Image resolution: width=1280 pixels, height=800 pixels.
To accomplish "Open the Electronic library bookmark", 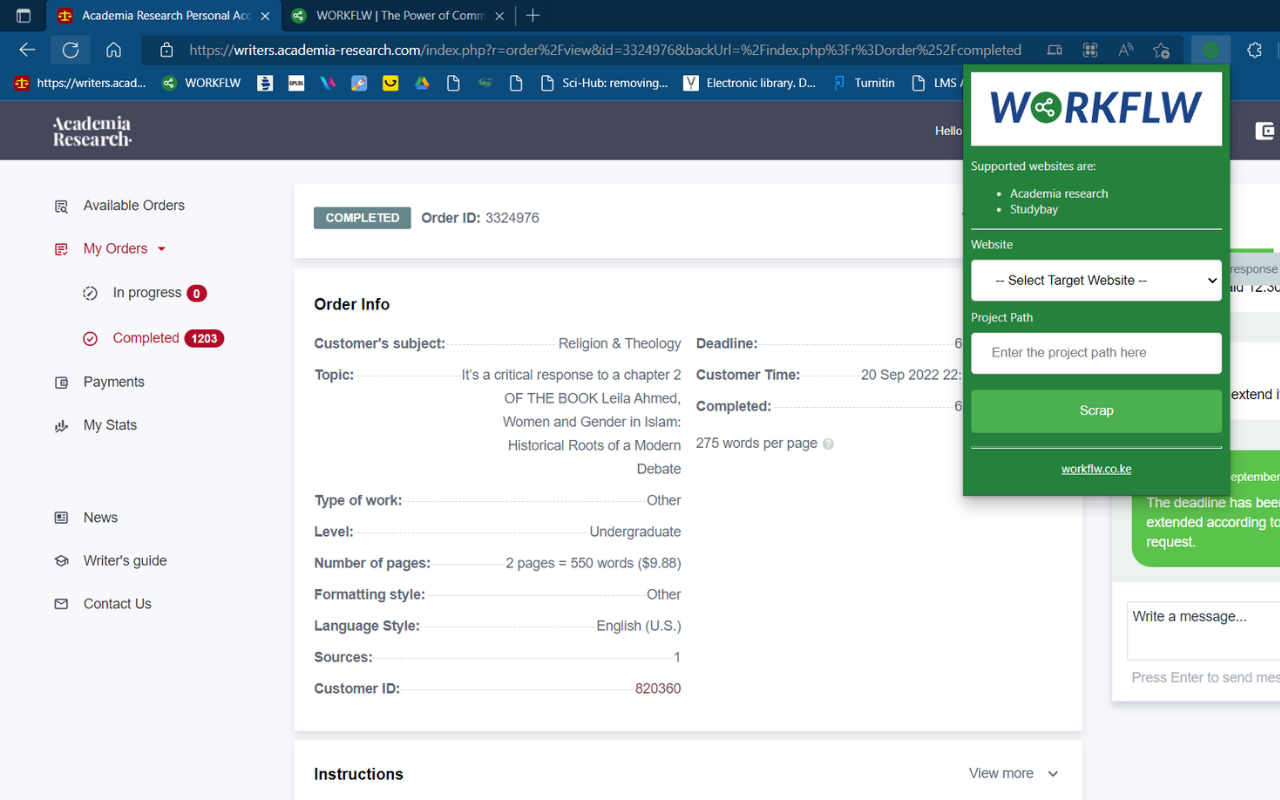I will click(749, 83).
